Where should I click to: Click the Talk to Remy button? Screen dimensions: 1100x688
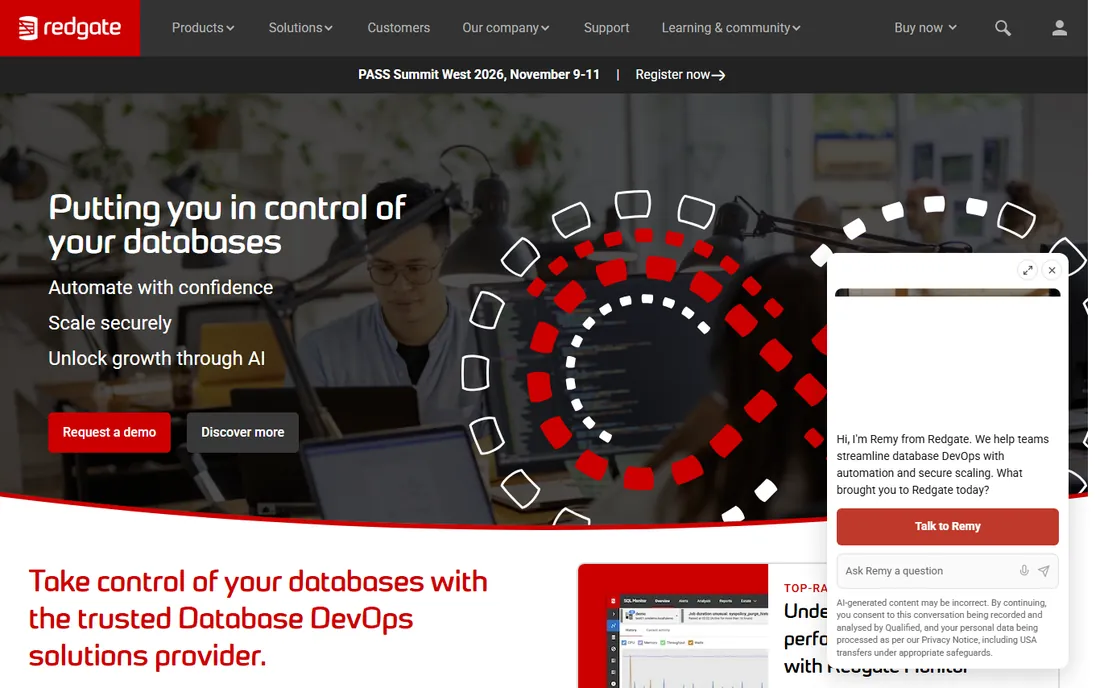[x=947, y=527]
